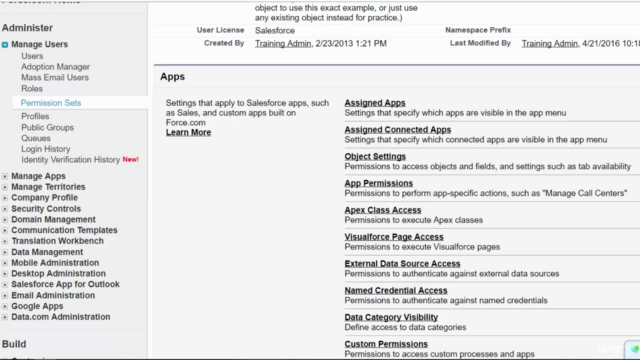Click Data Management label
The width and height of the screenshot is (640, 360).
pos(47,252)
